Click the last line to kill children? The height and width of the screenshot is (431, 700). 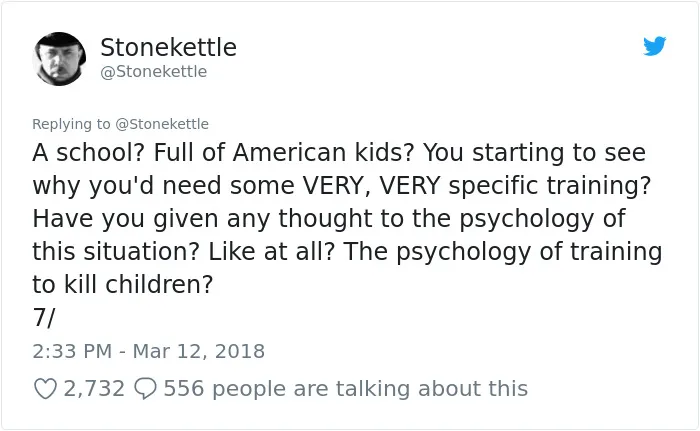pyautogui.click(x=123, y=284)
